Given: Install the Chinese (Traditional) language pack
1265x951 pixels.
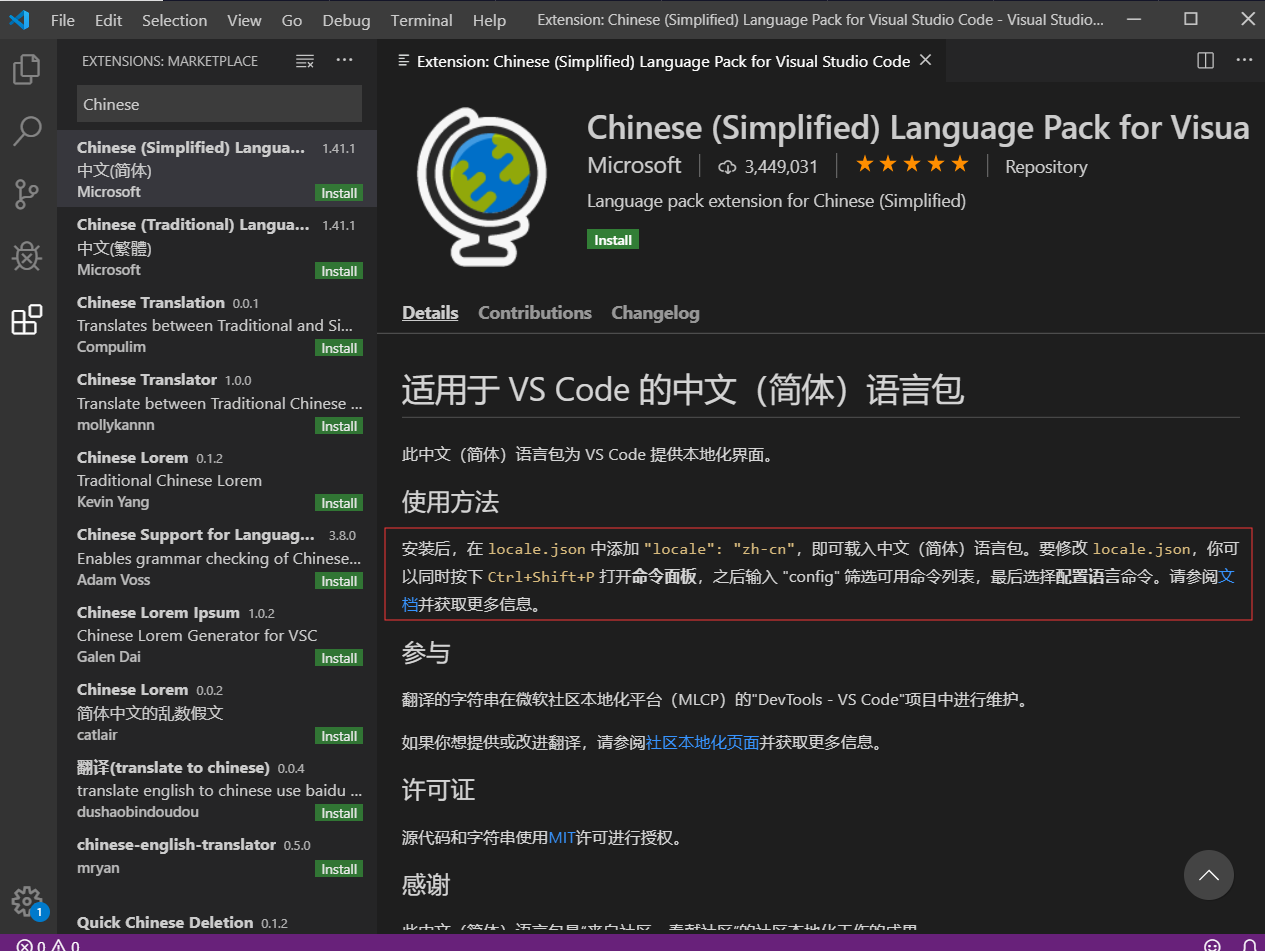Looking at the screenshot, I should point(338,270).
